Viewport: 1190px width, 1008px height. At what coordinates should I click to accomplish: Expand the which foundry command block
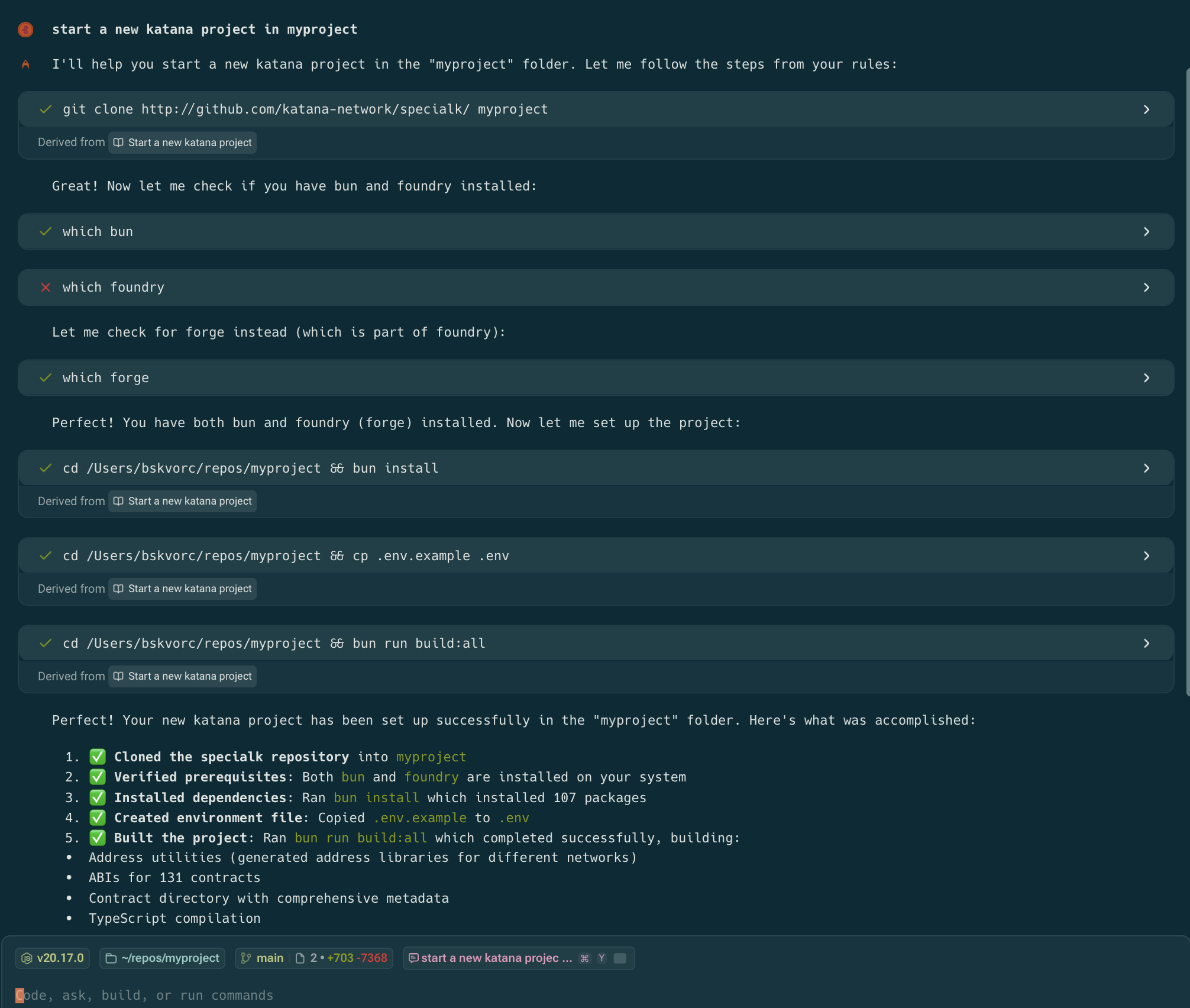pos(1146,287)
